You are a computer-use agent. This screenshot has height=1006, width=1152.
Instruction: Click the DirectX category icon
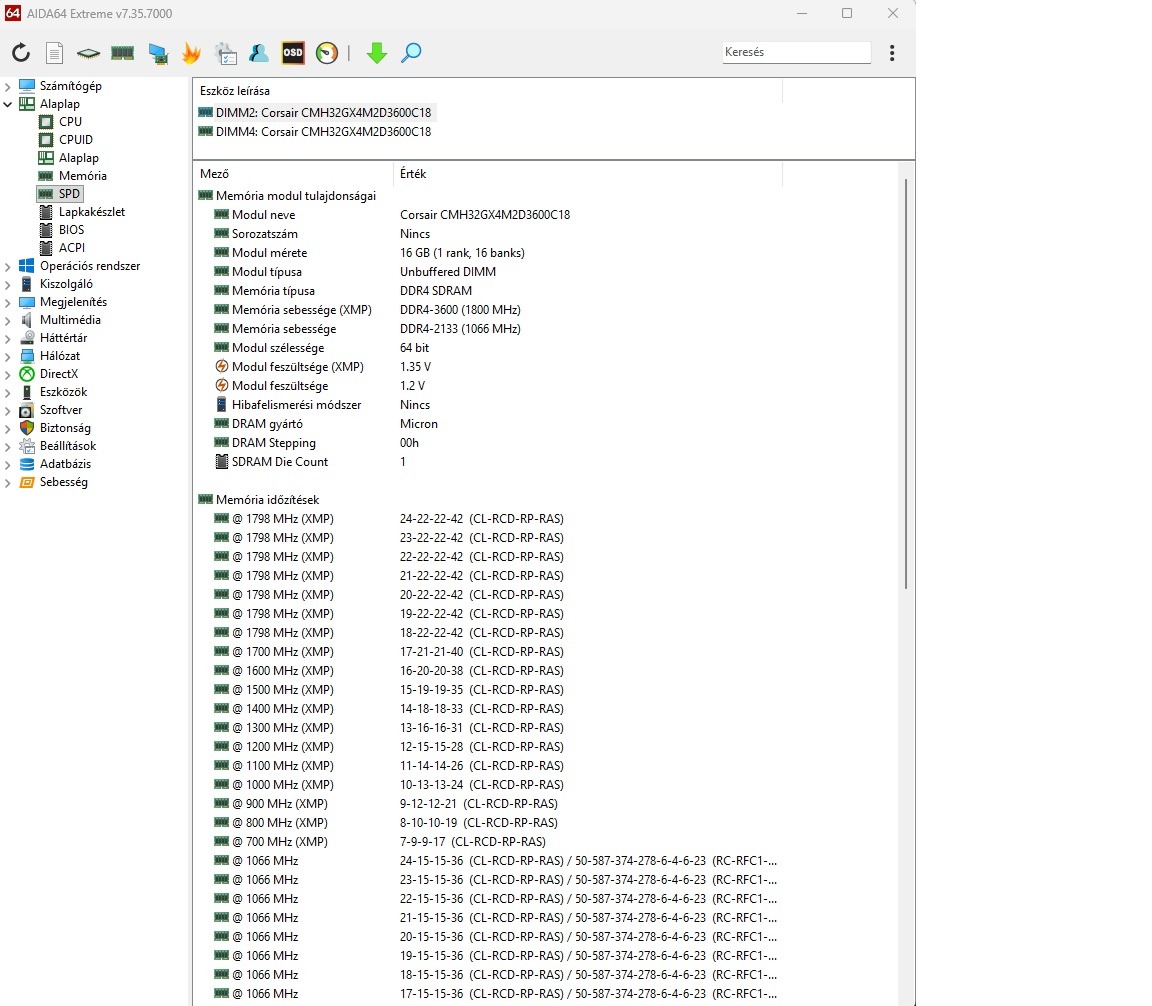(27, 374)
